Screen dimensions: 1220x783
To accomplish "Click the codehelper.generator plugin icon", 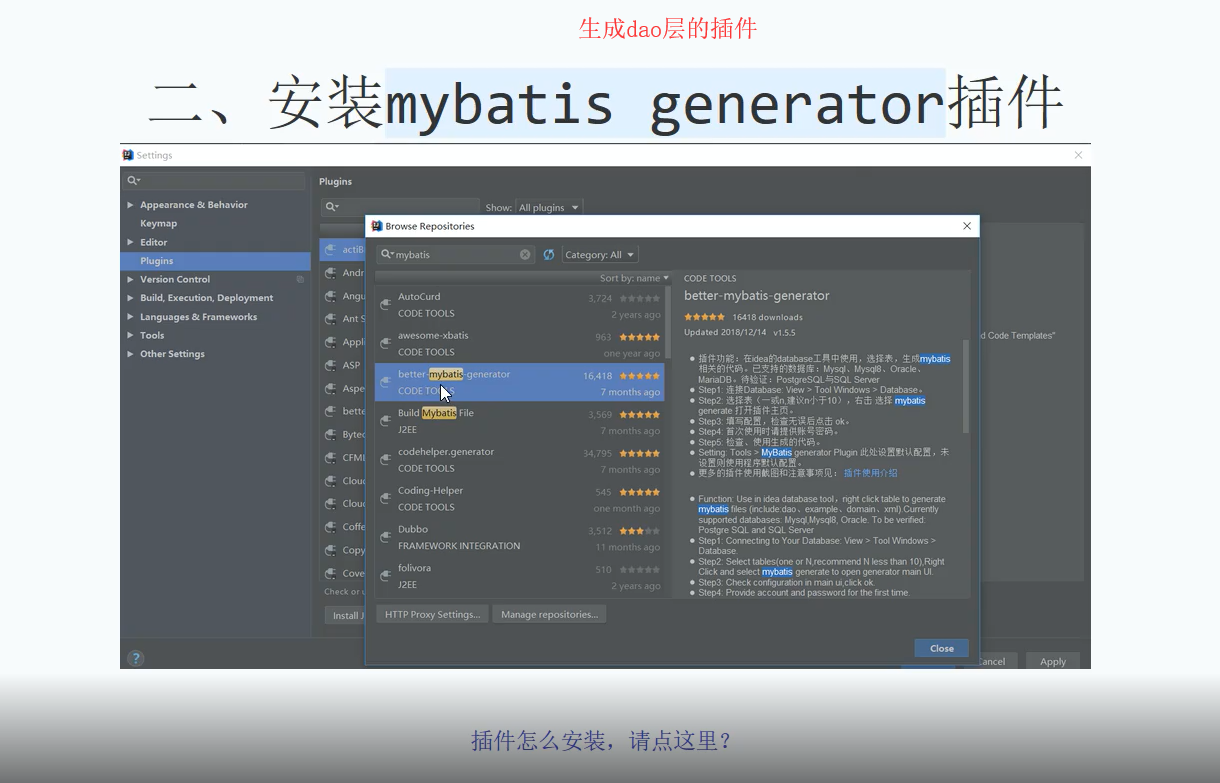I will (386, 460).
